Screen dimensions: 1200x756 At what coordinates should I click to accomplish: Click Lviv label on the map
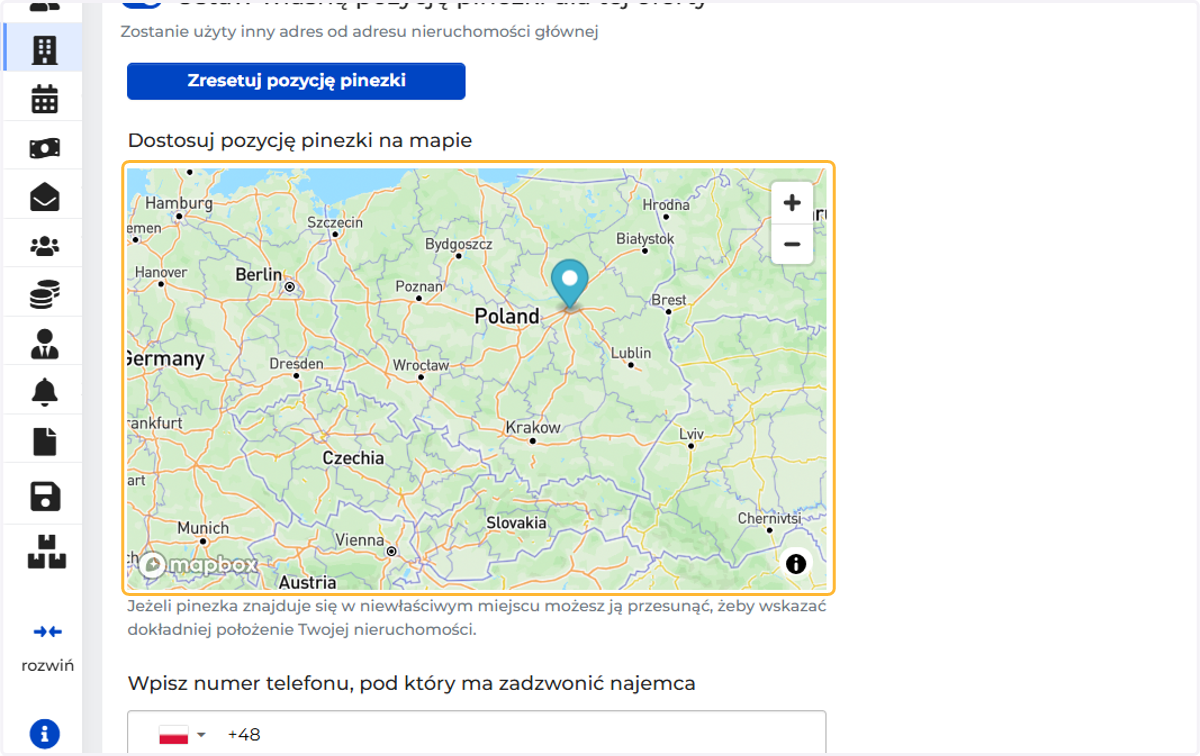click(692, 434)
